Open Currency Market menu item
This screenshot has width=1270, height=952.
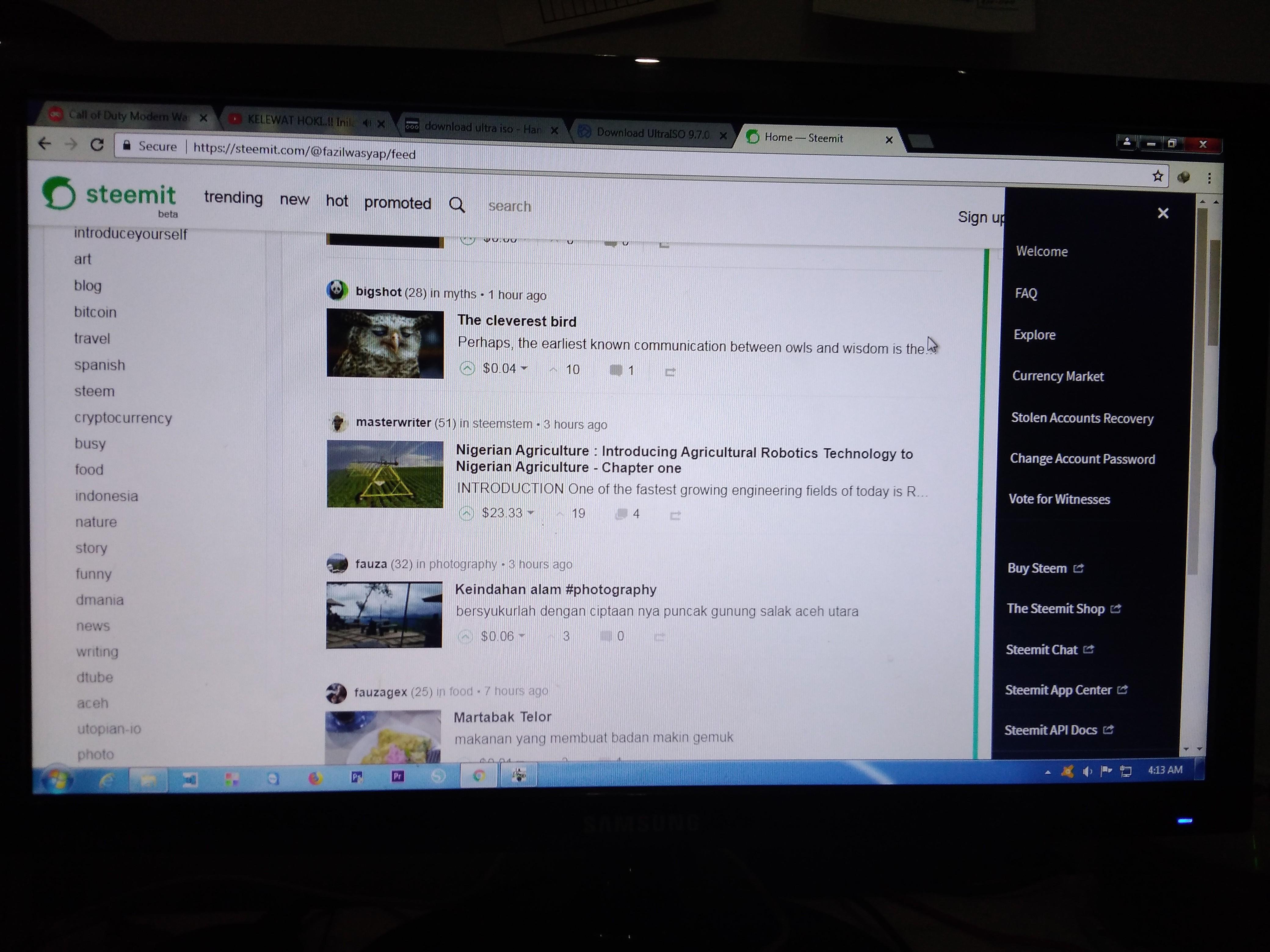coord(1058,376)
